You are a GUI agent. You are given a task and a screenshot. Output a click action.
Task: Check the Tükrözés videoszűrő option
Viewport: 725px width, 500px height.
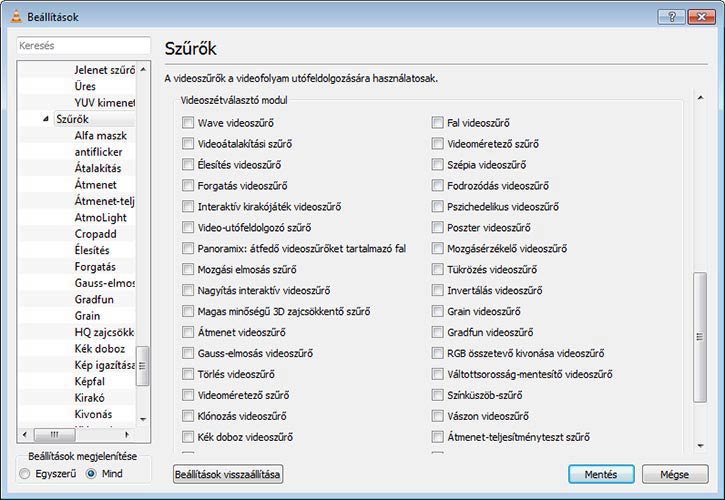pyautogui.click(x=438, y=269)
